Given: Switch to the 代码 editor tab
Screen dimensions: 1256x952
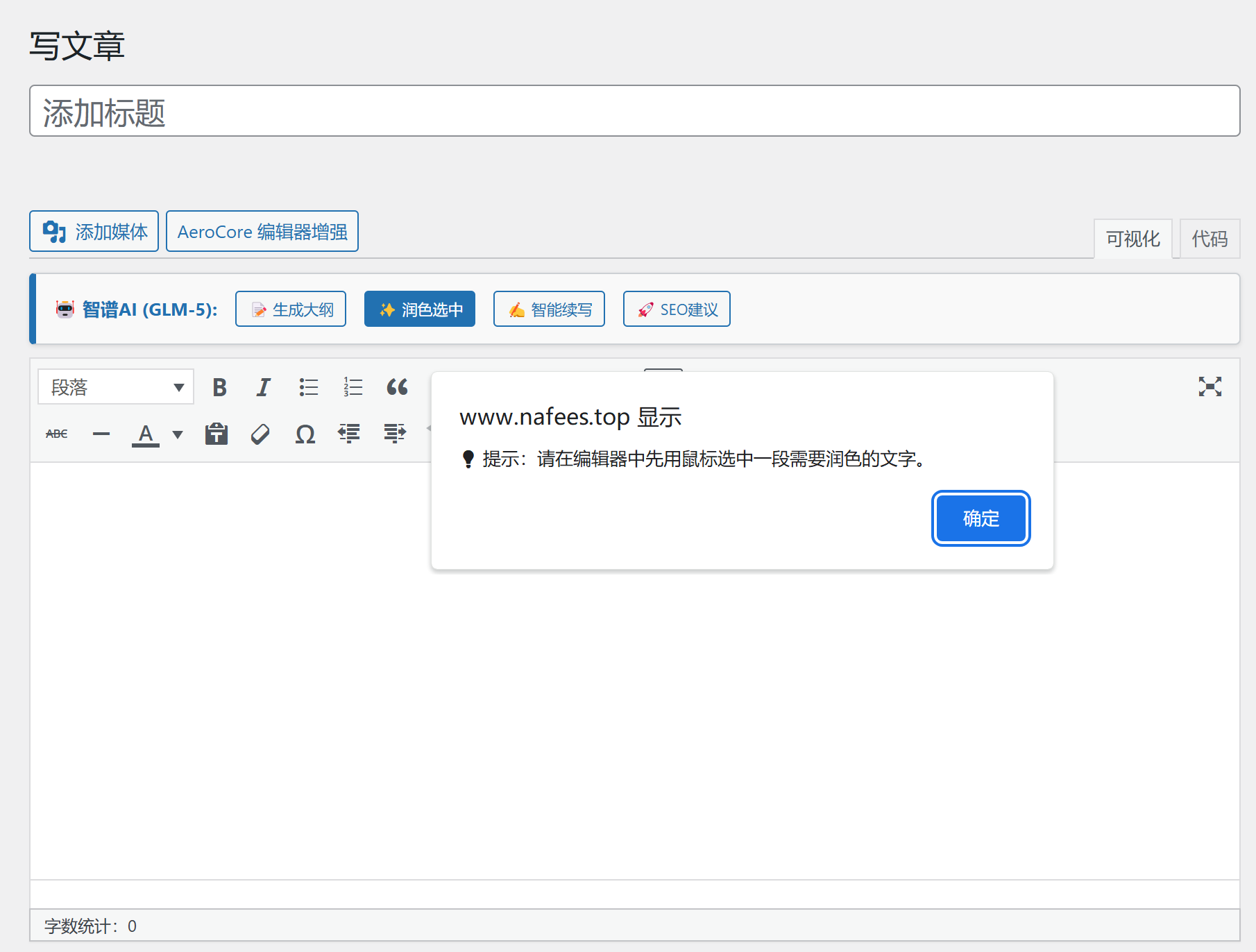Looking at the screenshot, I should click(x=1210, y=239).
